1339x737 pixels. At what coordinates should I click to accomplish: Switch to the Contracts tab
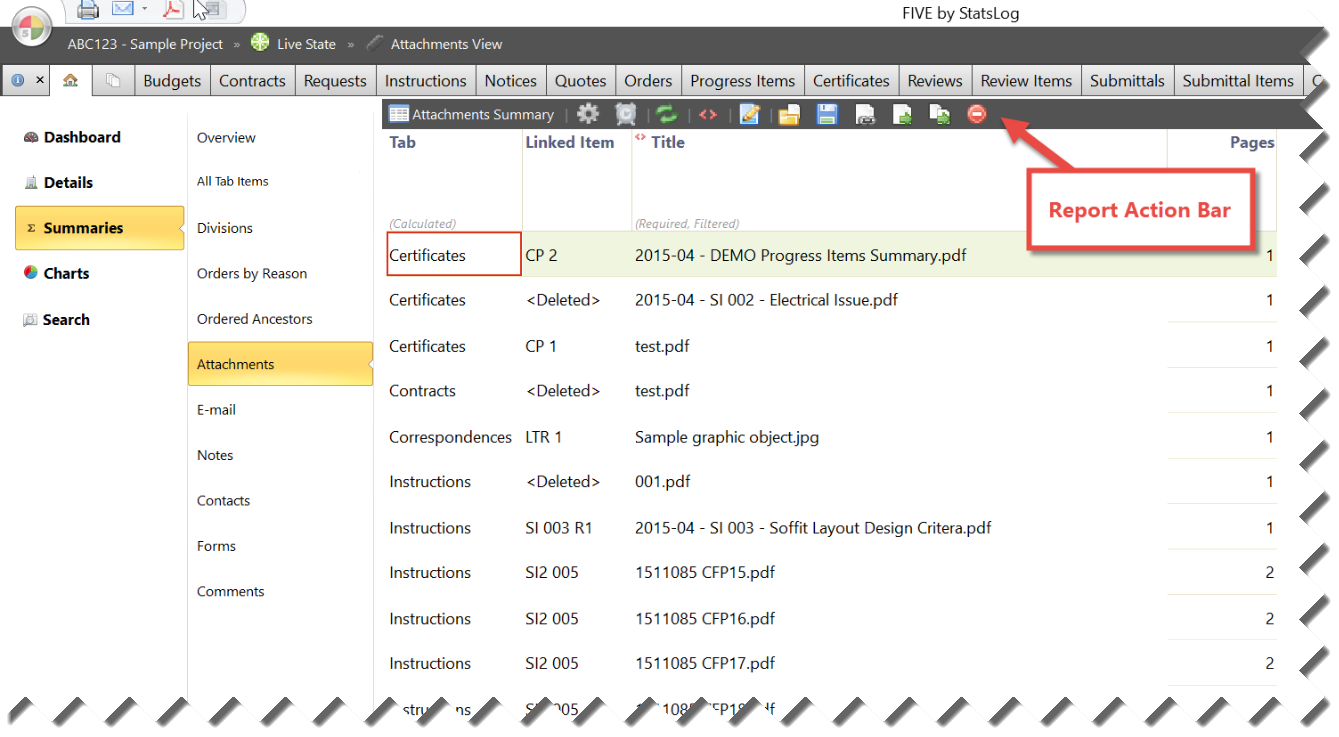[252, 81]
